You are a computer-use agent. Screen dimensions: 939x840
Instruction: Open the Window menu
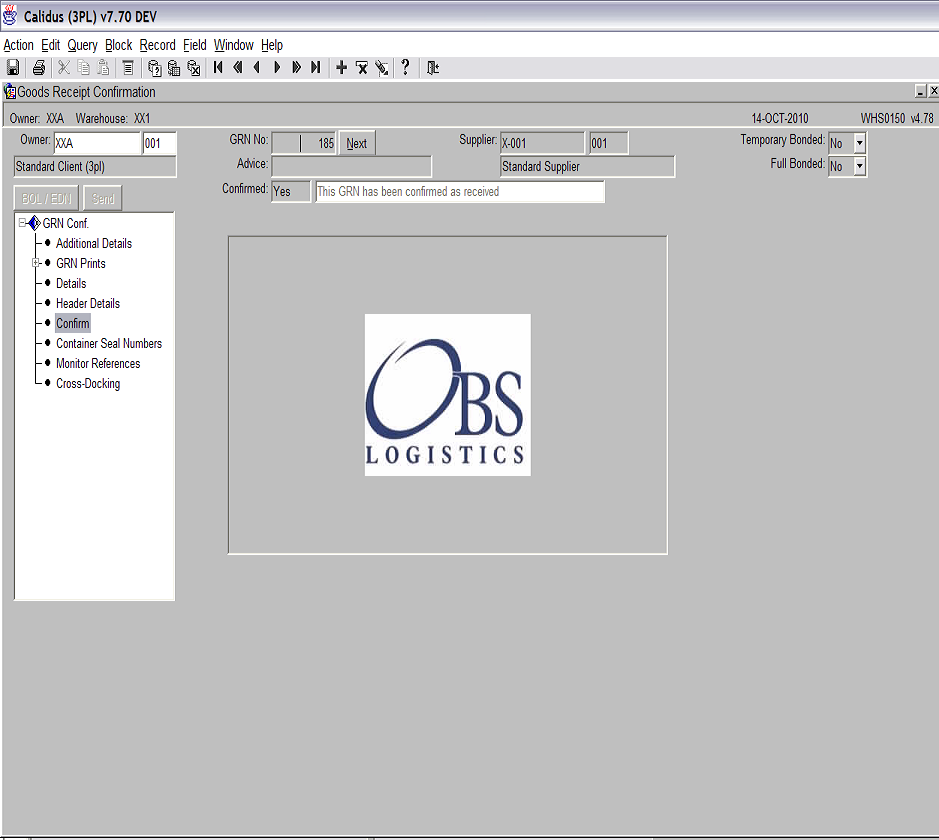234,45
